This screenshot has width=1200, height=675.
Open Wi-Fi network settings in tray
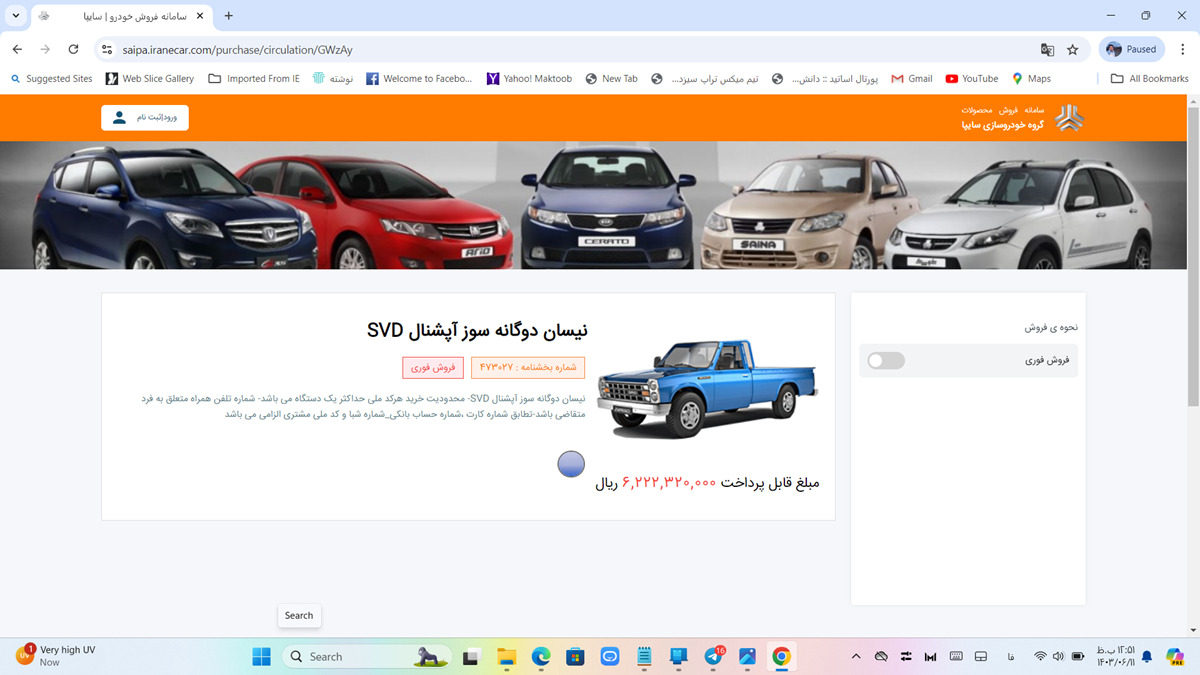(1040, 656)
